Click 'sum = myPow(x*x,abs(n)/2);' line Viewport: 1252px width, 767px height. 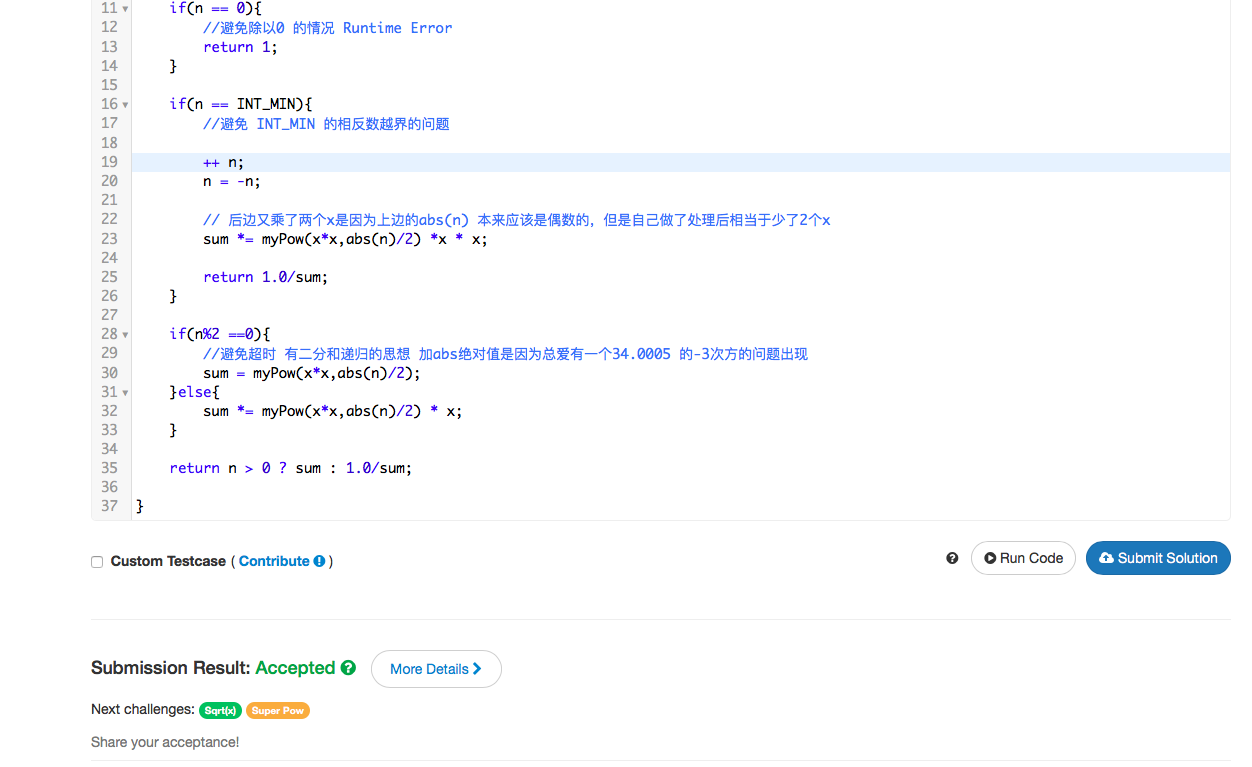pos(312,373)
